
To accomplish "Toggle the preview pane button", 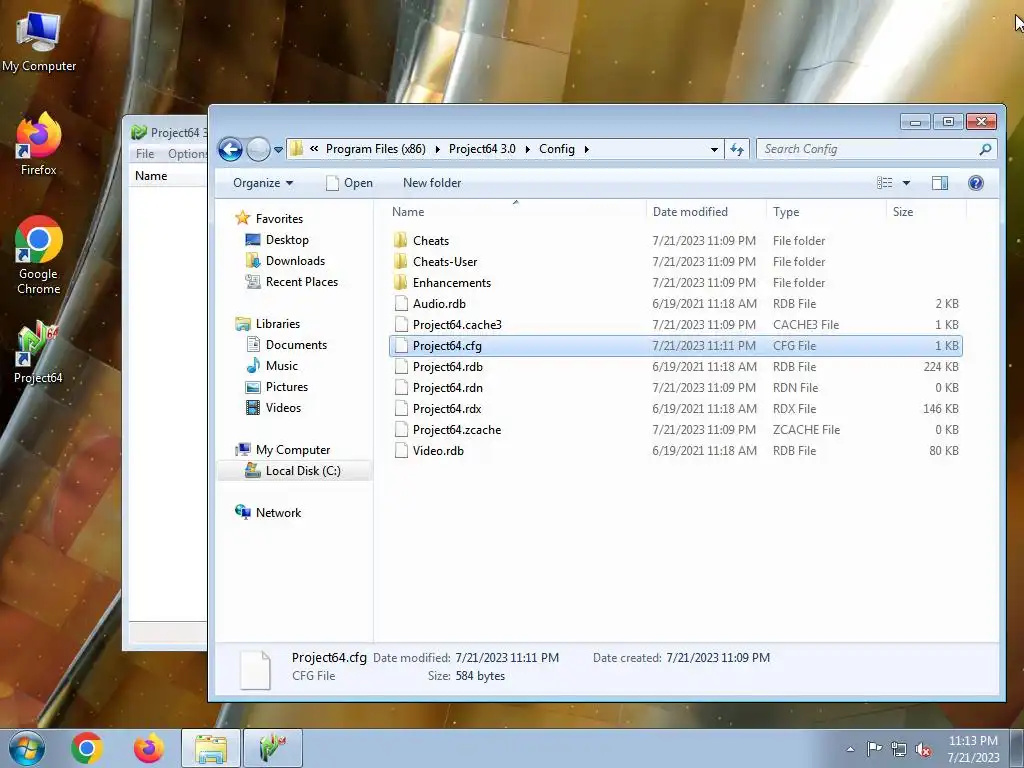I will [940, 183].
